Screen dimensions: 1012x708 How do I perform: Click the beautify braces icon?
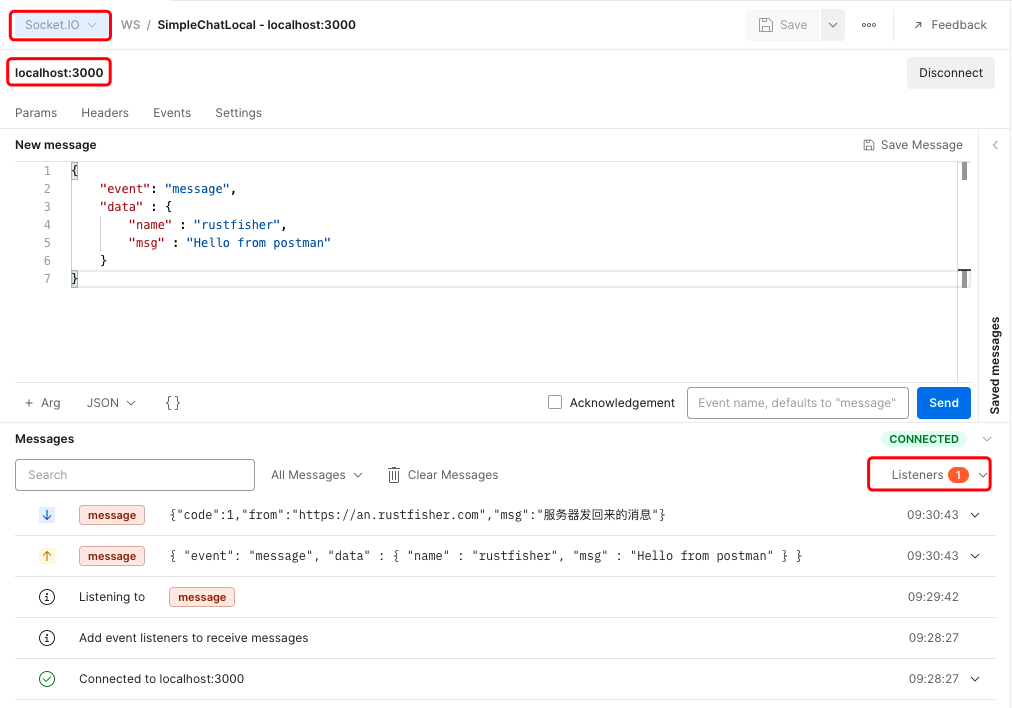tap(173, 403)
